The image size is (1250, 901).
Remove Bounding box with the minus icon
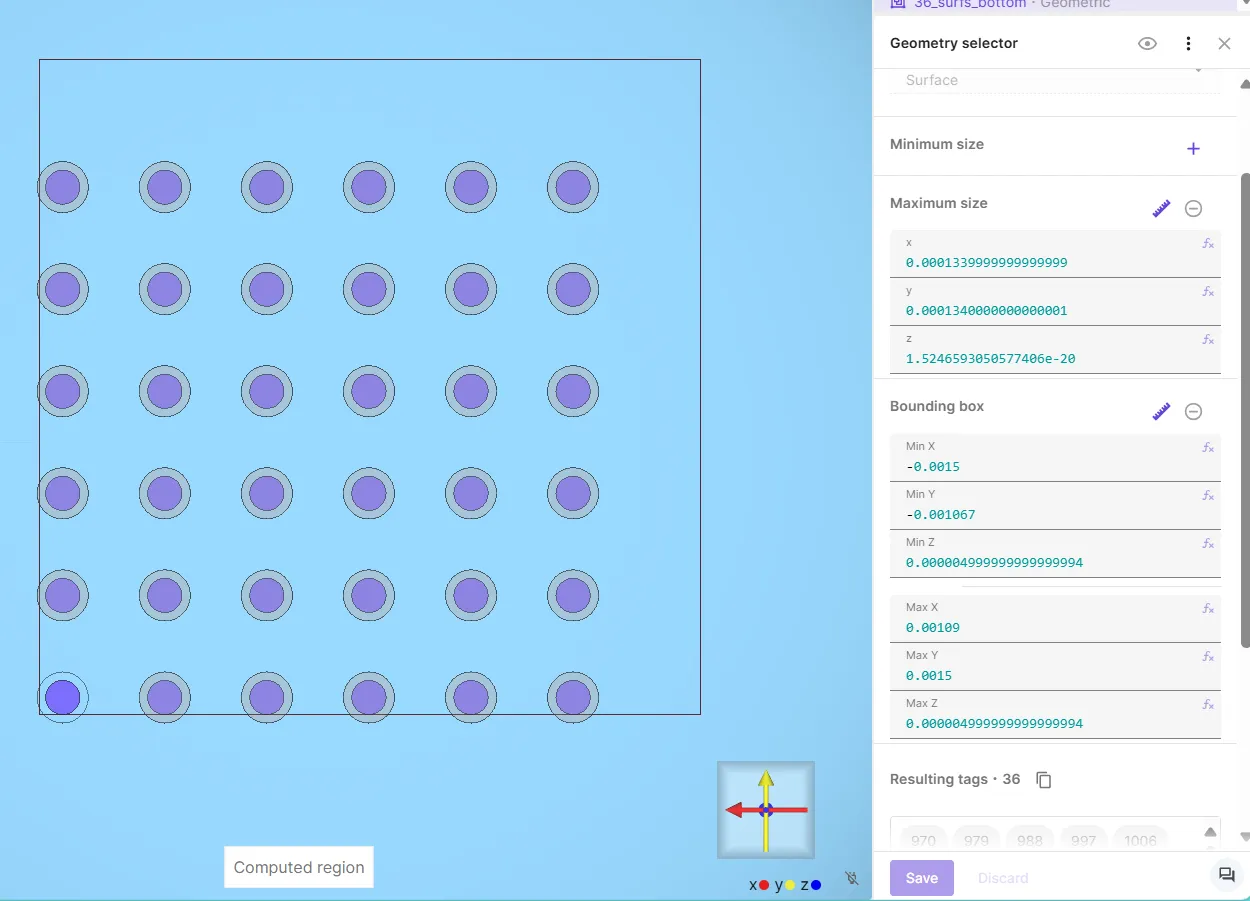click(x=1193, y=411)
